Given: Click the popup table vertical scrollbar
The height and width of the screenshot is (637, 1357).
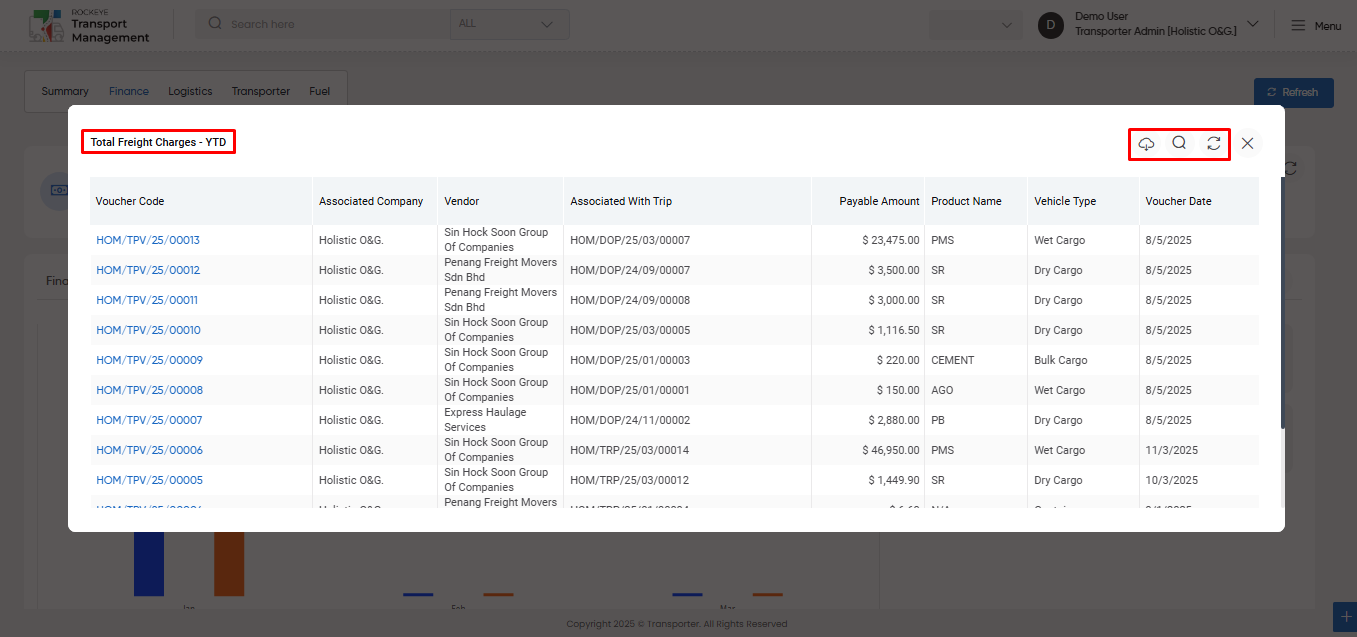Looking at the screenshot, I should point(1283,340).
